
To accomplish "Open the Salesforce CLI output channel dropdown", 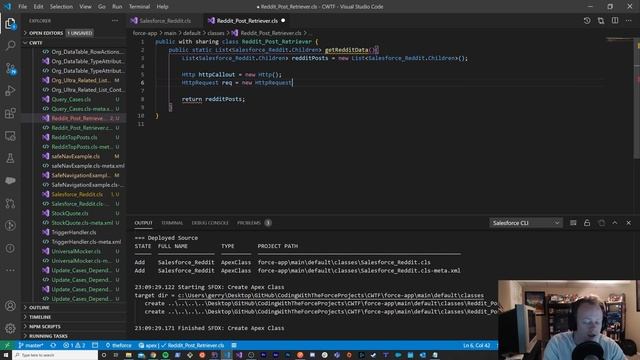I will tap(526, 223).
